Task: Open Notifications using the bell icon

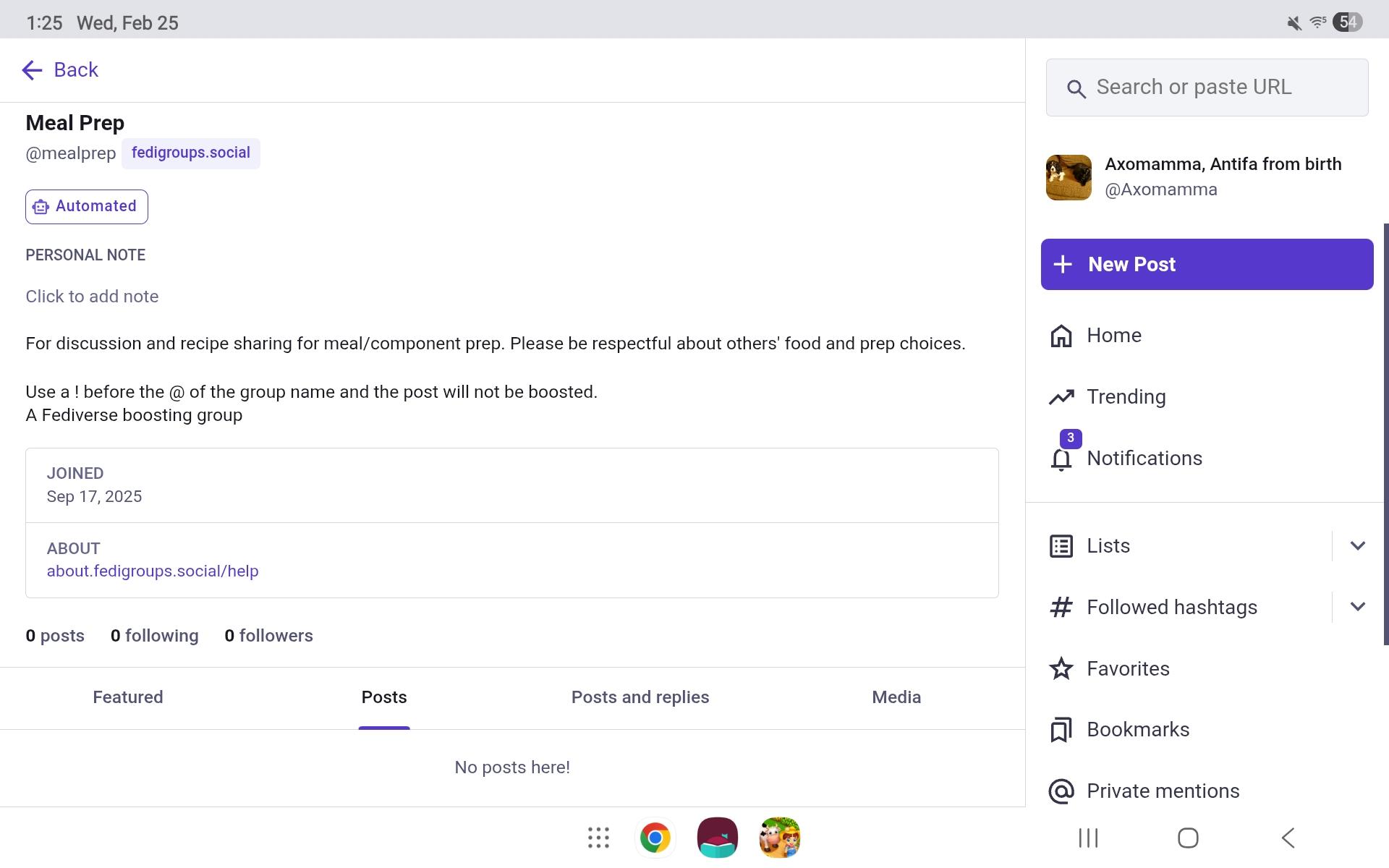Action: [x=1061, y=459]
